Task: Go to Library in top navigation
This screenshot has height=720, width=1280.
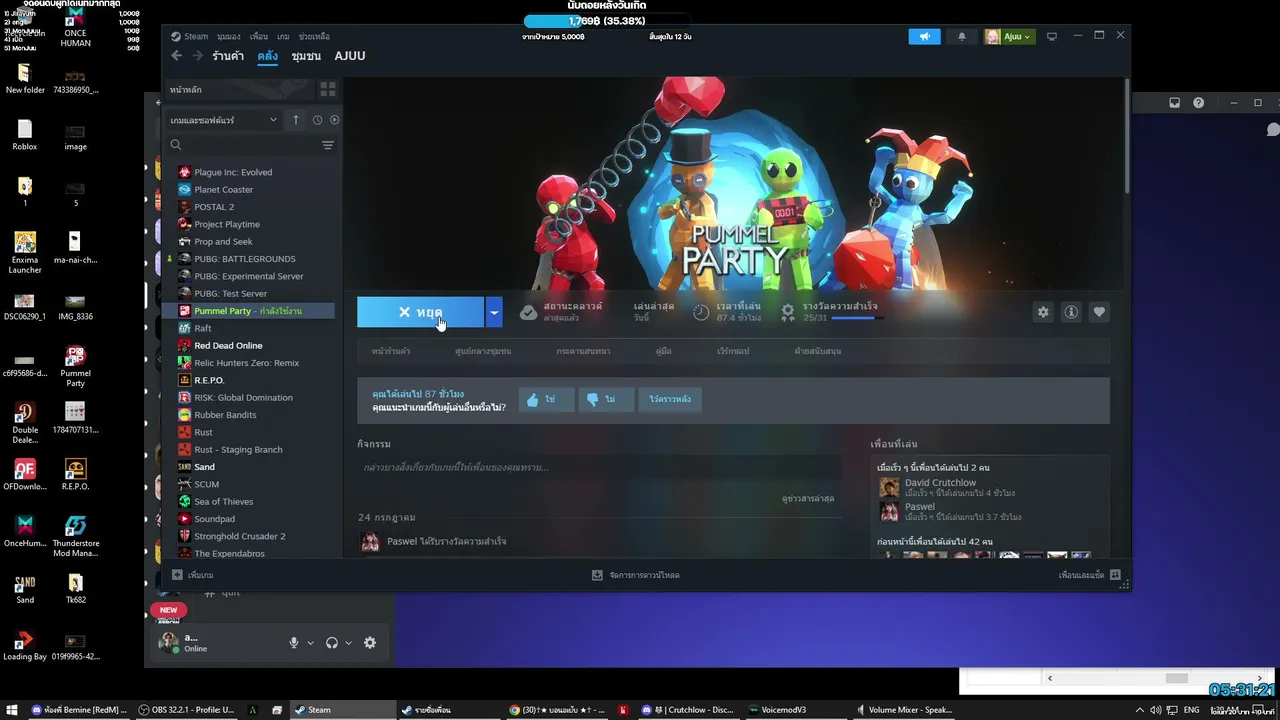Action: point(267,56)
